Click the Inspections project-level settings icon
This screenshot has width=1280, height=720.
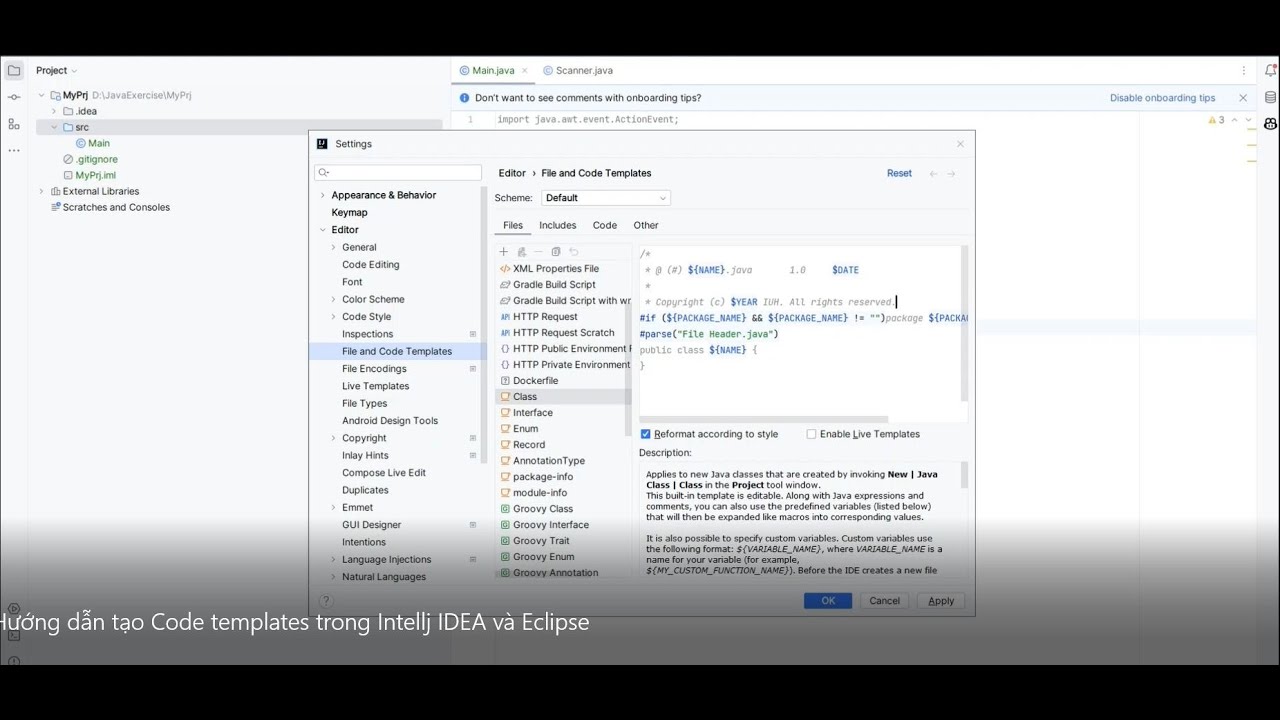(473, 334)
